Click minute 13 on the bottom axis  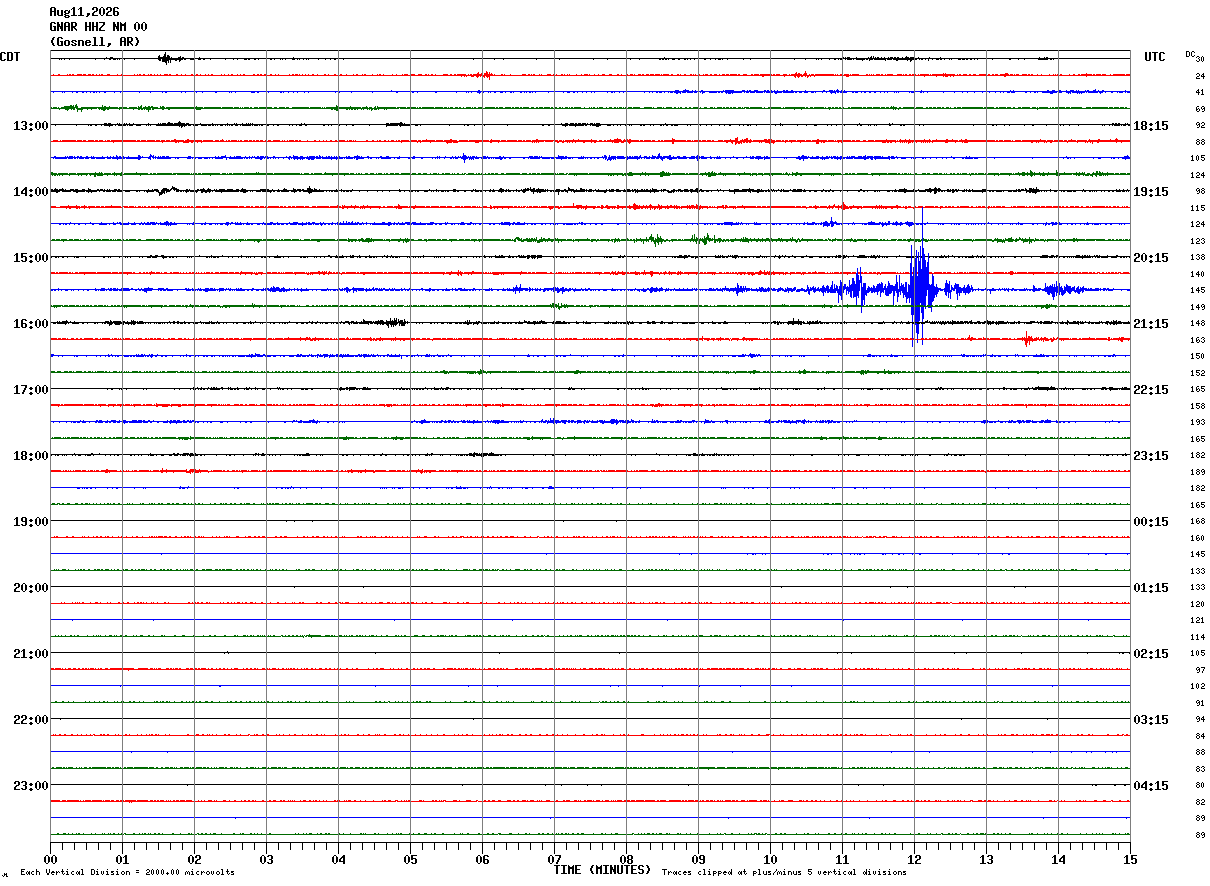point(986,859)
